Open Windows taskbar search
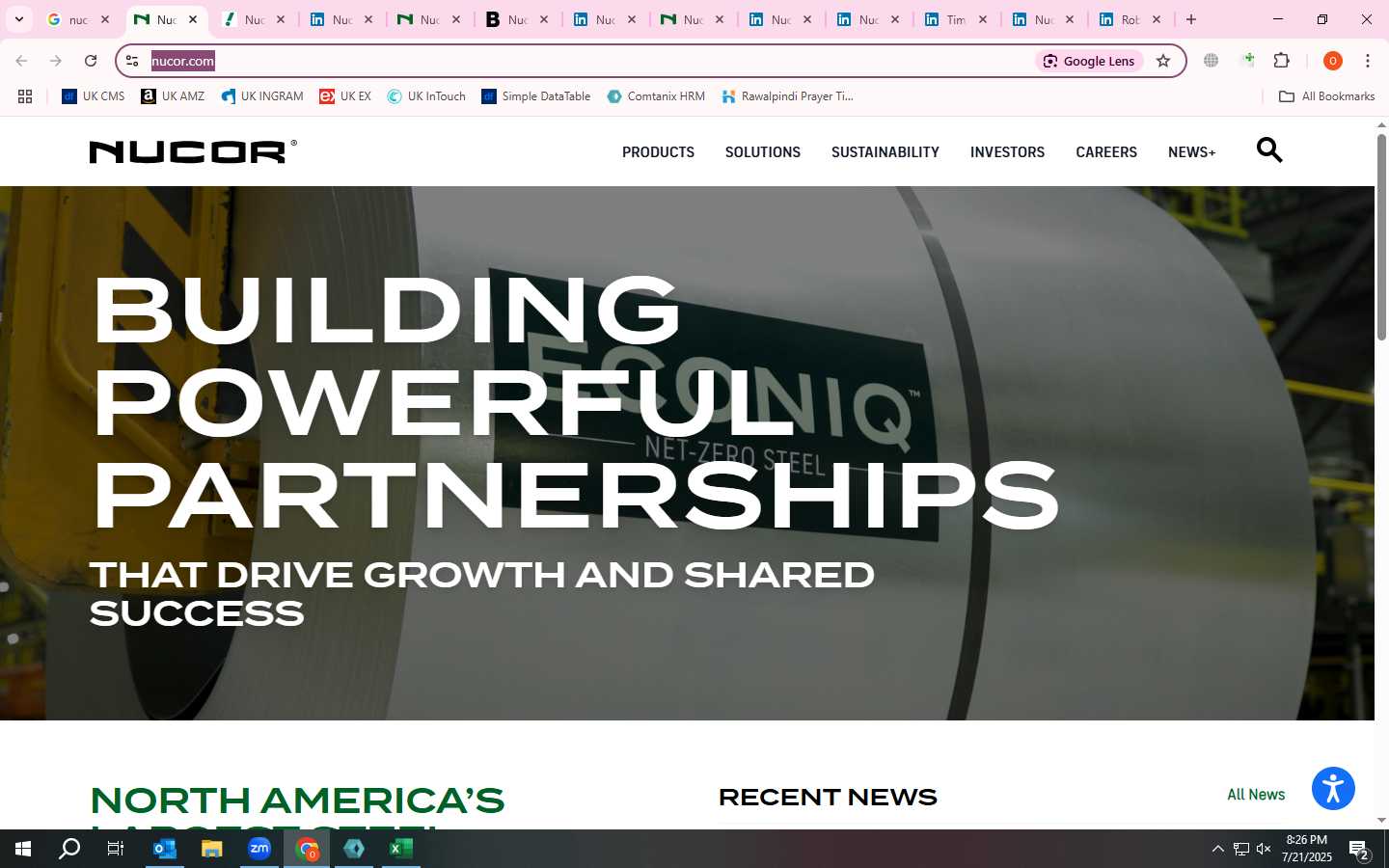 coord(69,849)
